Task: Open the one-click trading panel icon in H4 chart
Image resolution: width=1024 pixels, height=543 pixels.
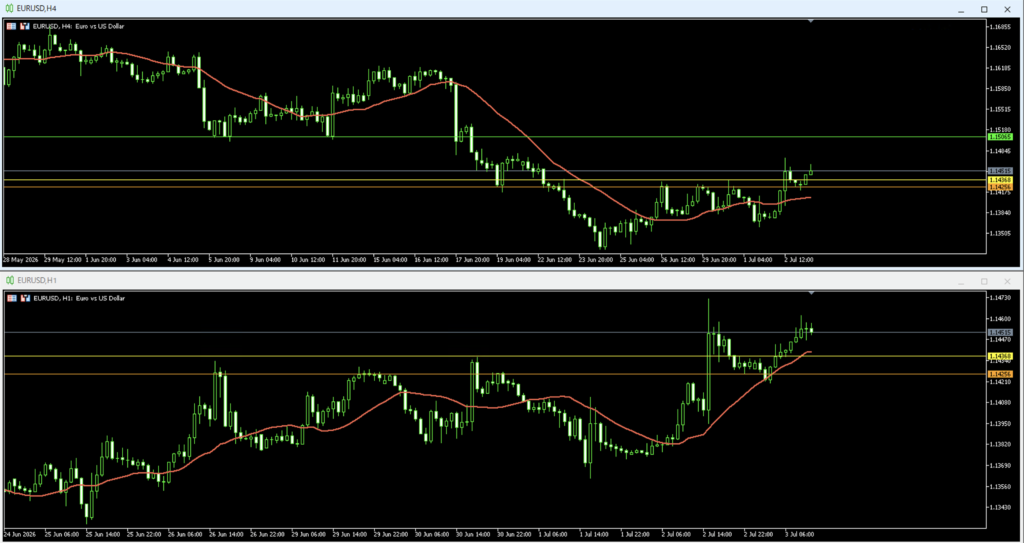Action: (x=12, y=26)
